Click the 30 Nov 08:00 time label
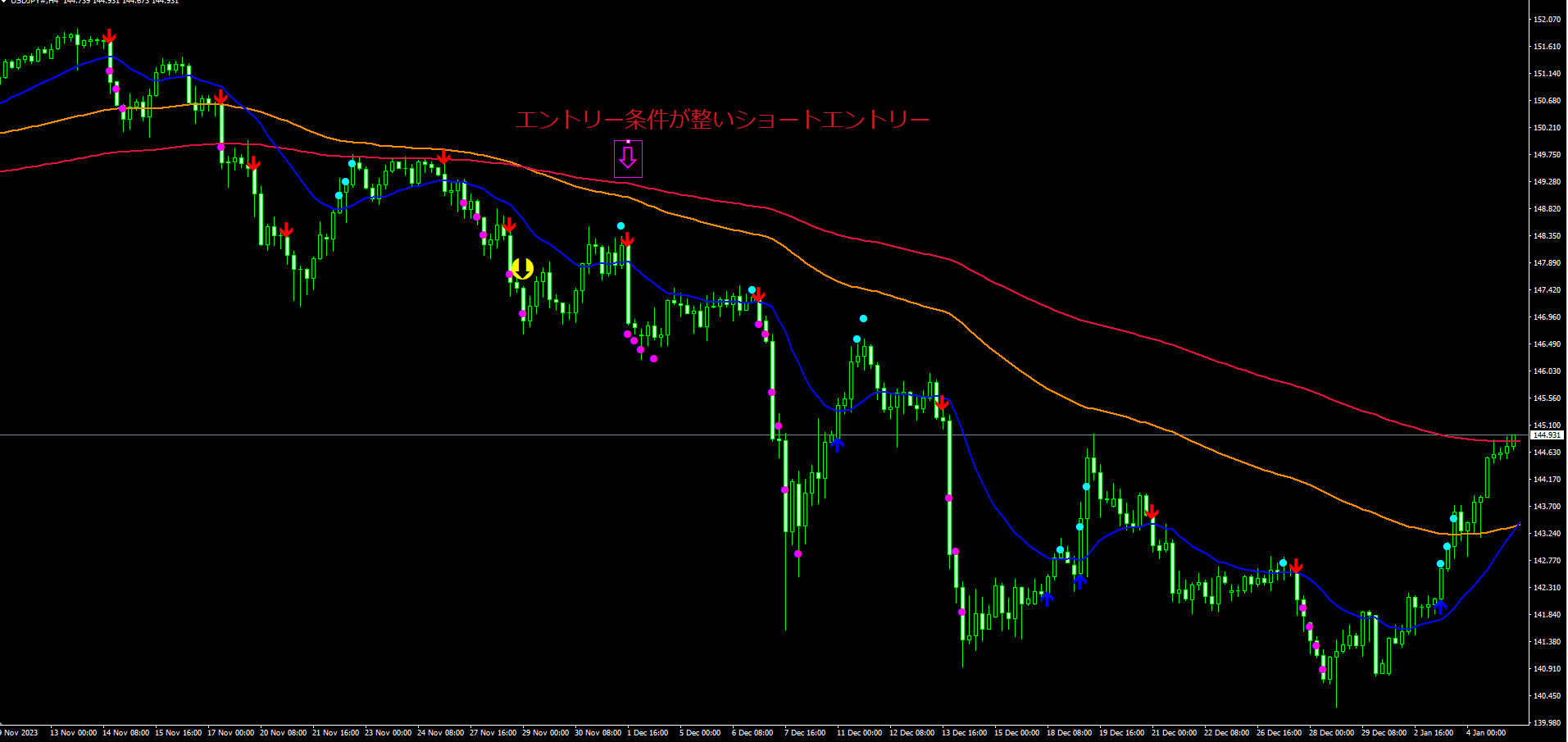This screenshot has height=742, width=1568. pos(598,733)
